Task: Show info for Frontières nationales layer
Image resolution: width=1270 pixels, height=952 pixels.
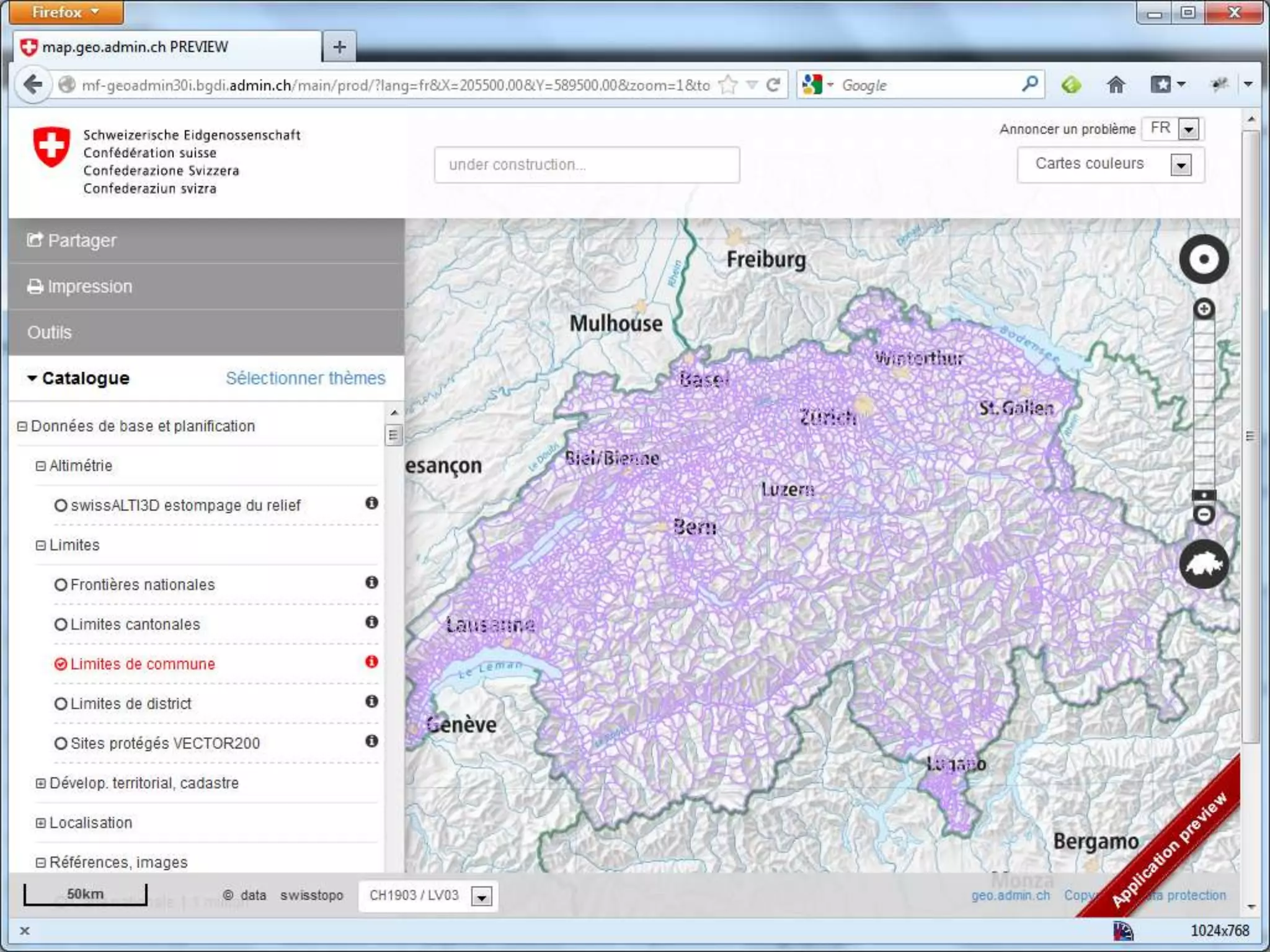Action: [371, 583]
